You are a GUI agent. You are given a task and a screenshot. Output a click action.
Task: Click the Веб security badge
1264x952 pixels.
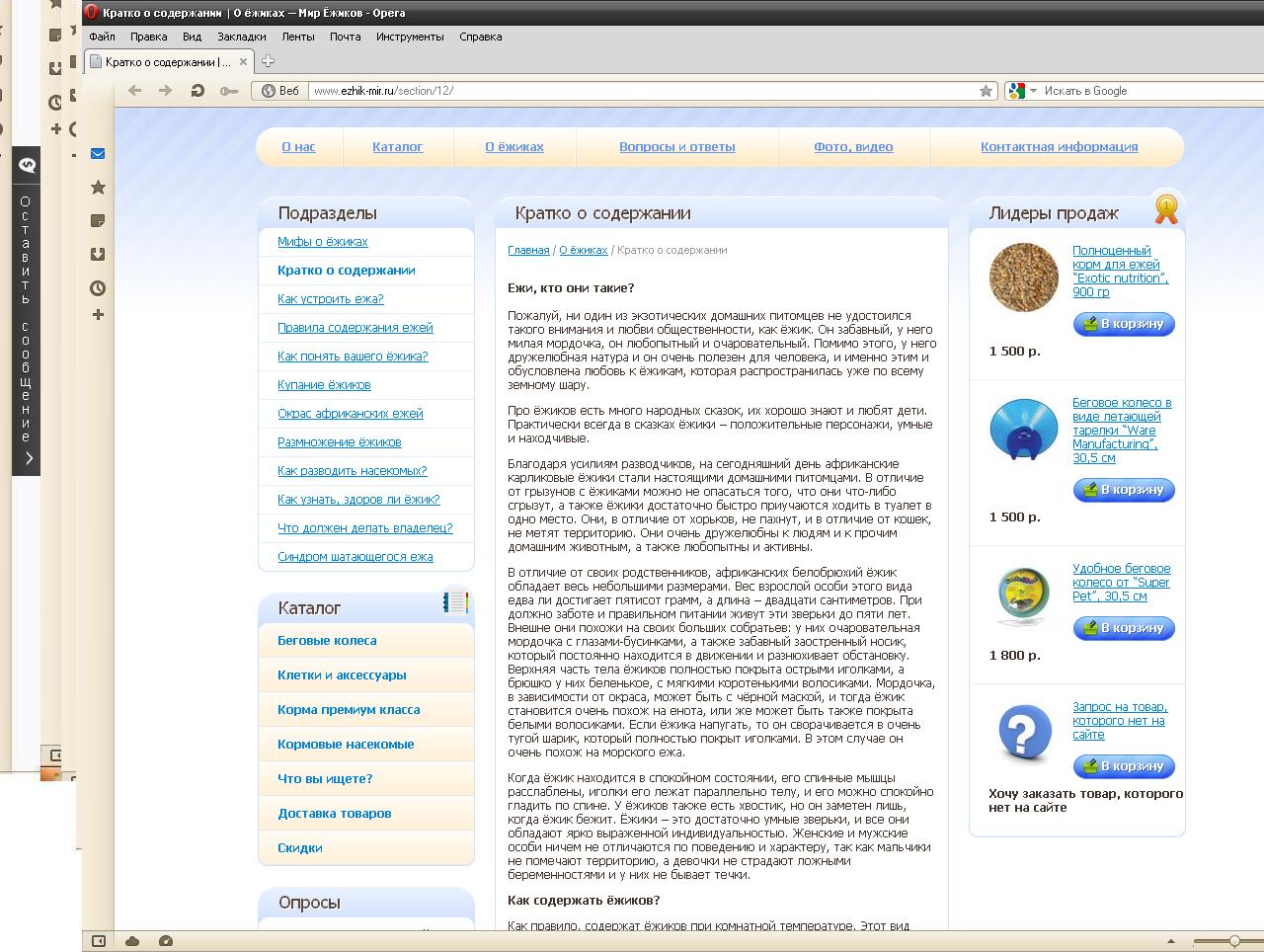(280, 91)
